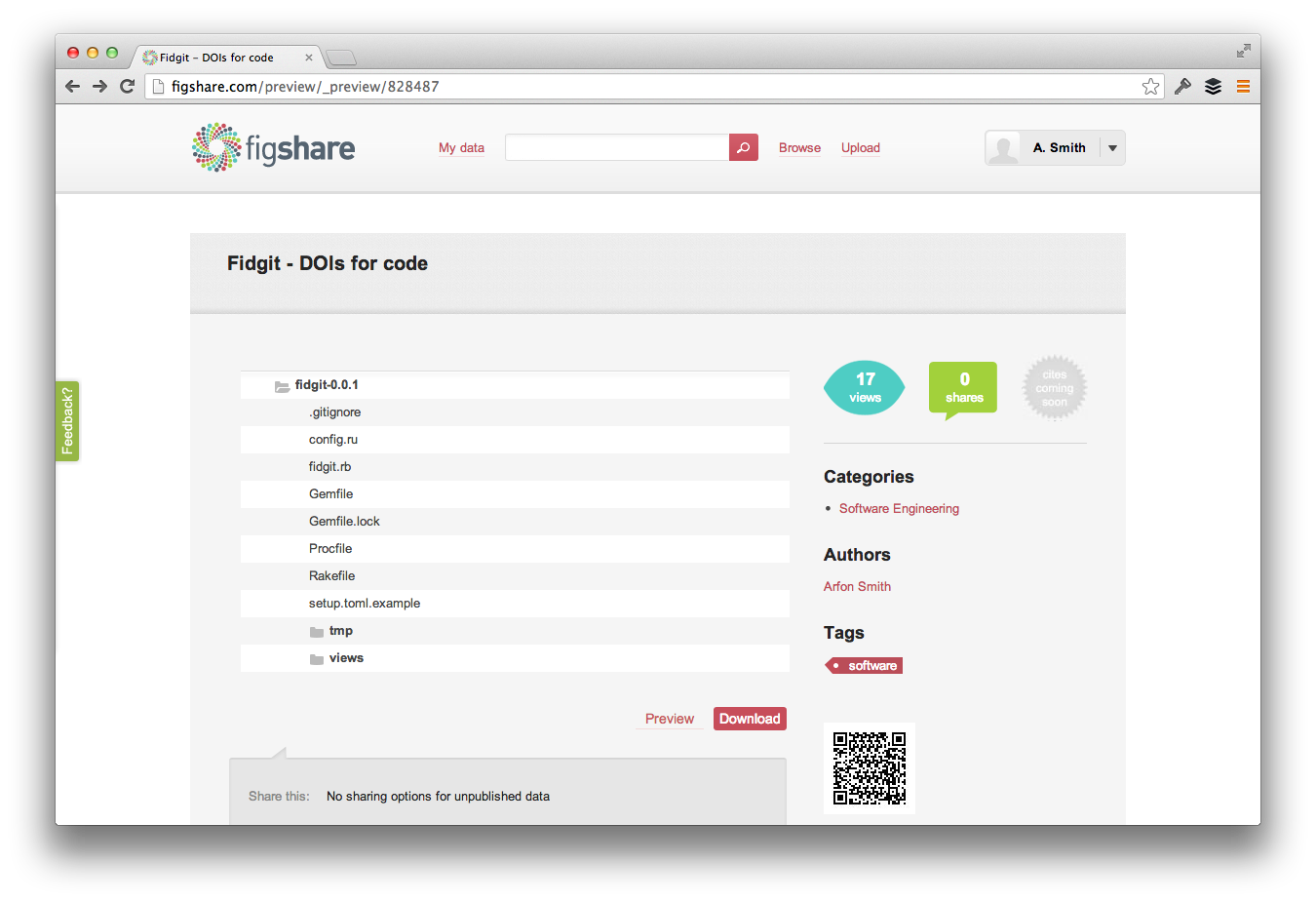The width and height of the screenshot is (1316, 902).
Task: Click the Preview link
Action: point(670,719)
